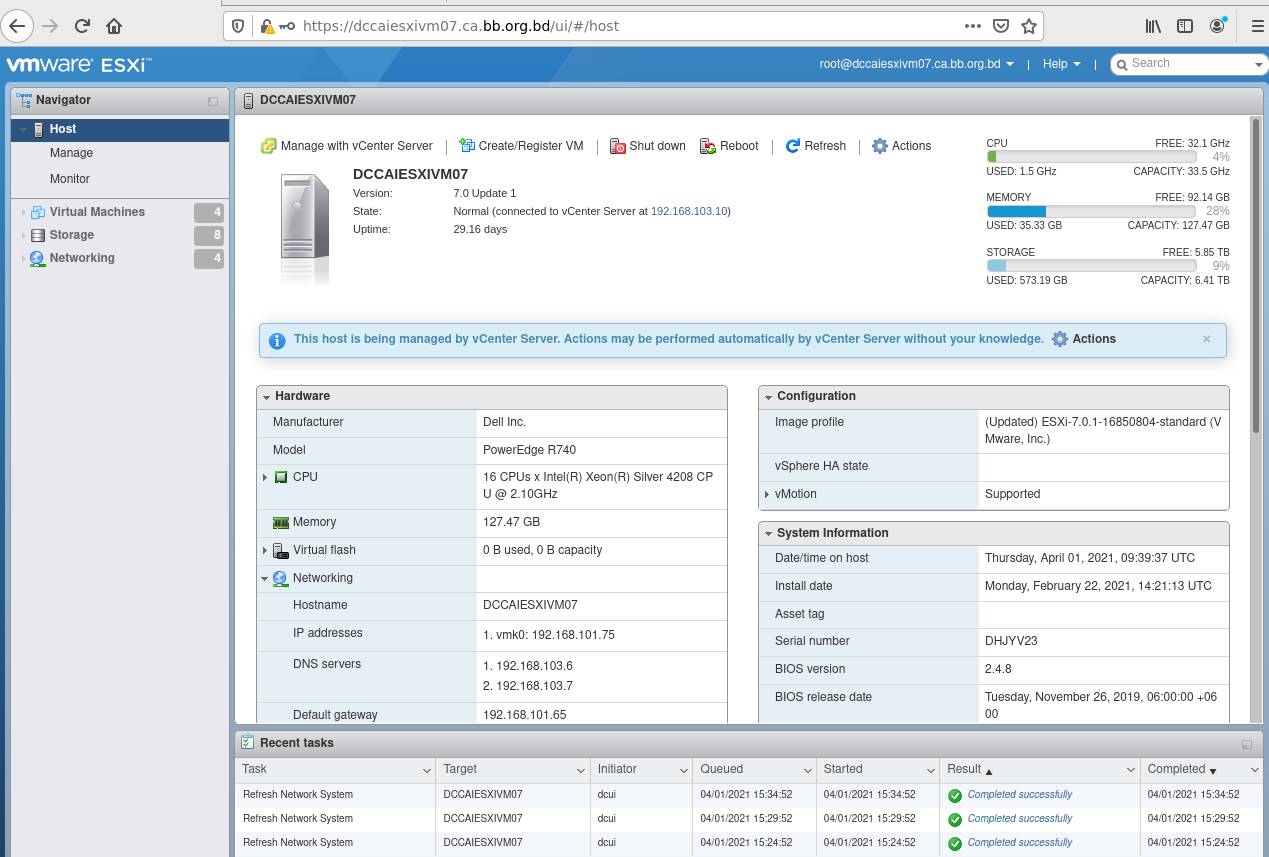
Task: Open the browser home page icon
Action: [114, 26]
